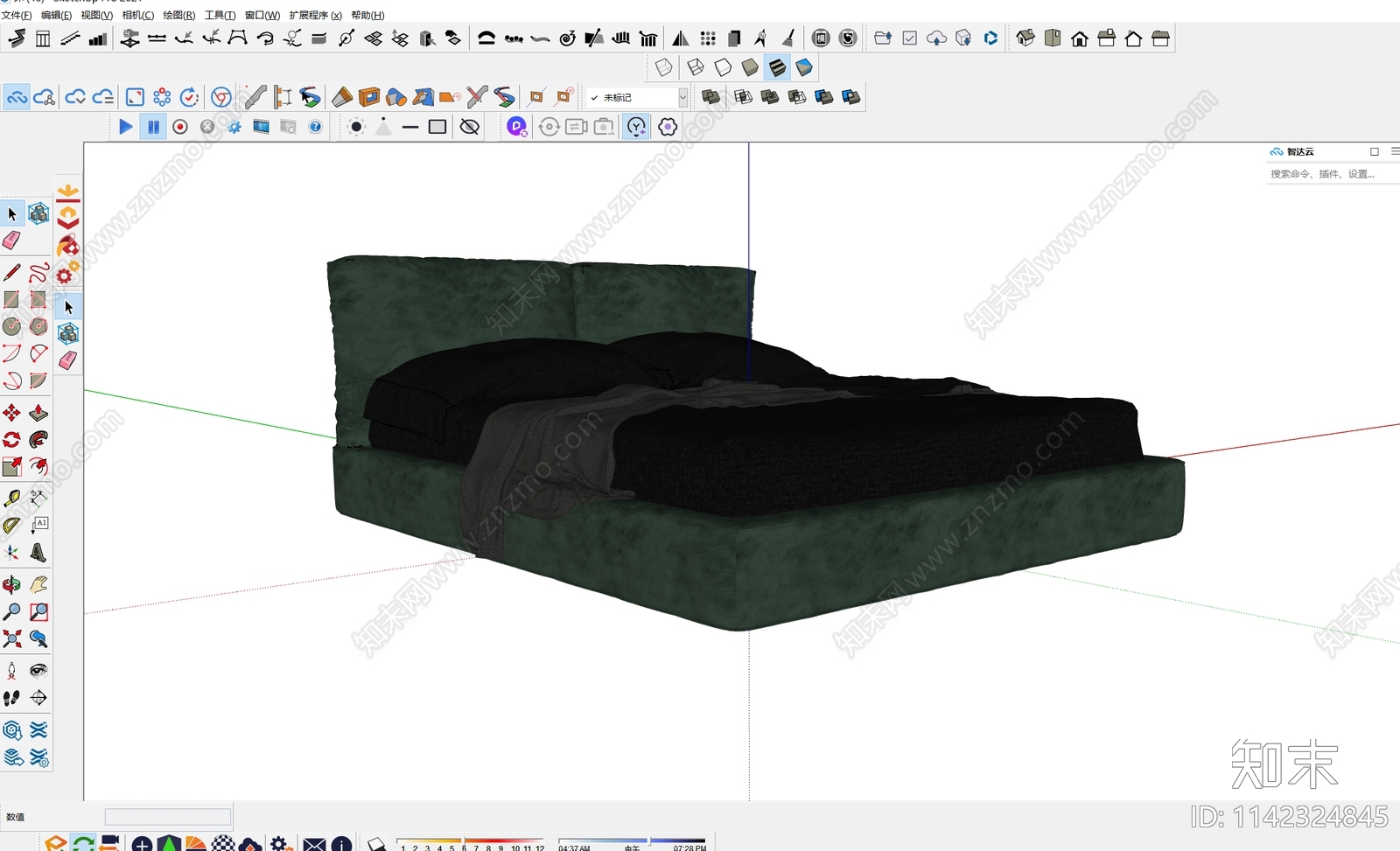Switch to Front view house icon

coord(1080,38)
